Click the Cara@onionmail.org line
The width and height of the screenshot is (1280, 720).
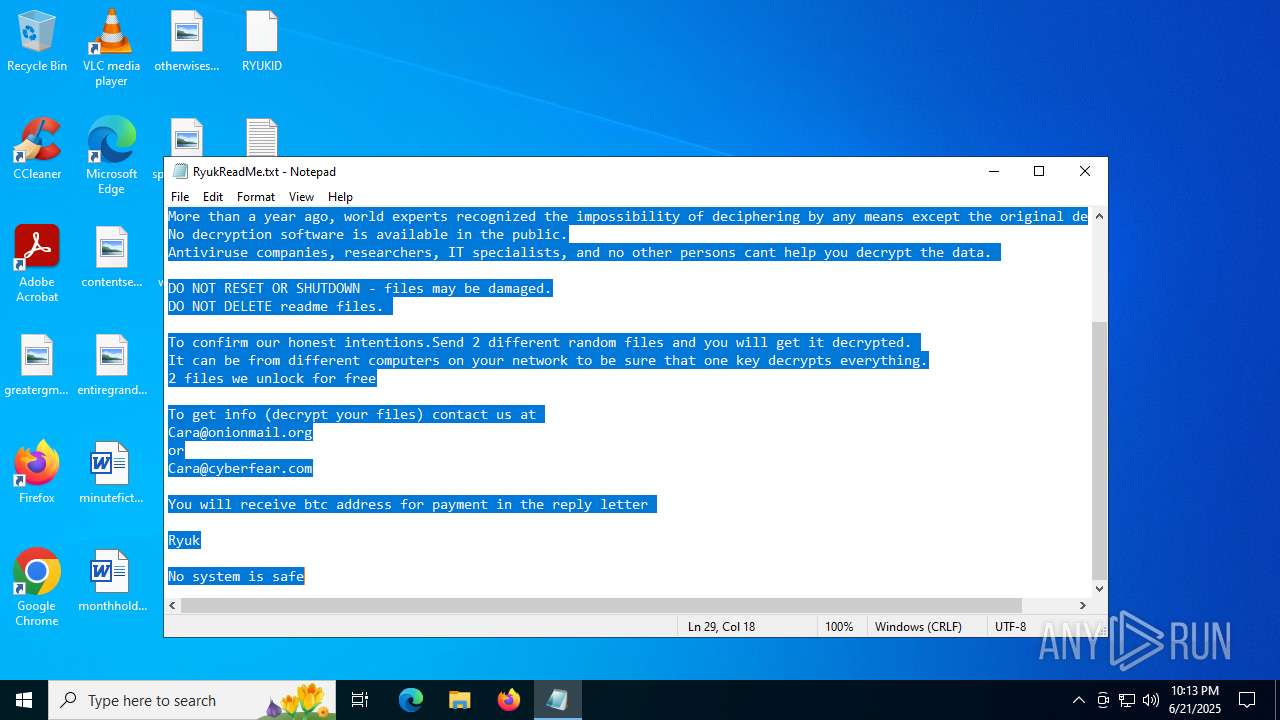(x=240, y=432)
